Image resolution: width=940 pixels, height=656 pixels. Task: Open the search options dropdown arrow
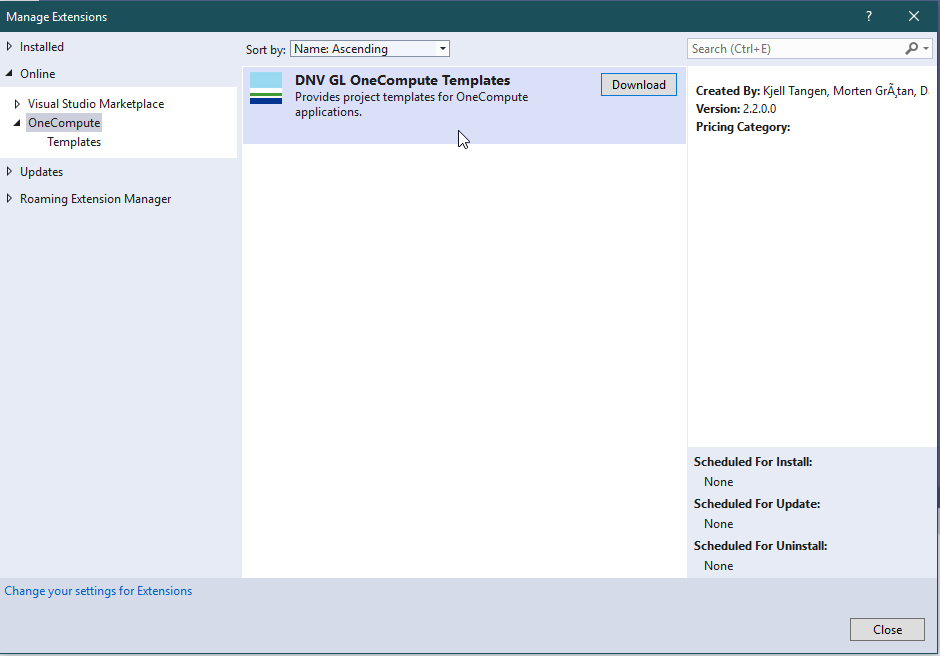pyautogui.click(x=926, y=48)
